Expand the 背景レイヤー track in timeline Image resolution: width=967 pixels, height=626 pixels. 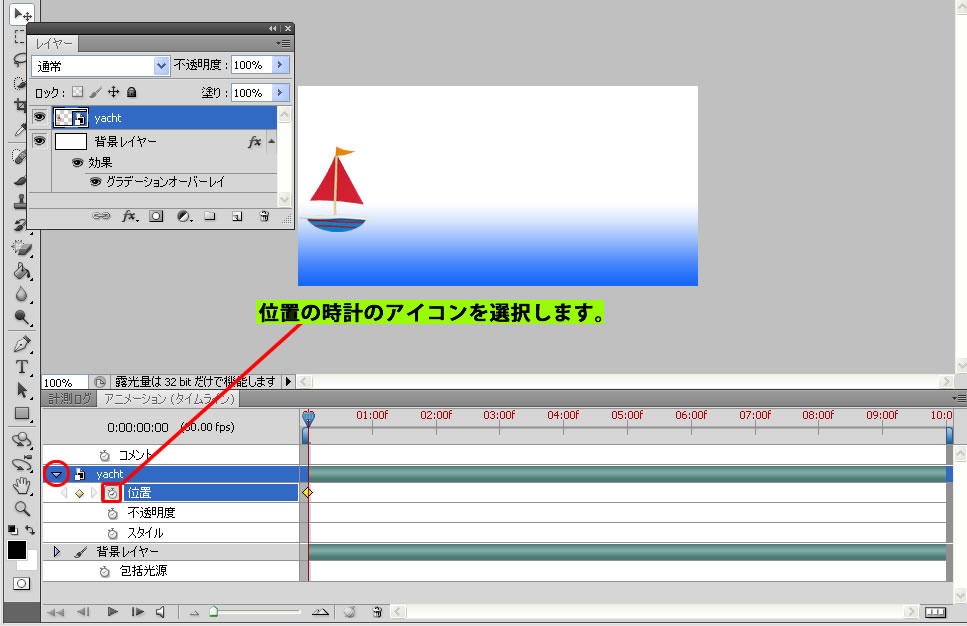coord(57,552)
